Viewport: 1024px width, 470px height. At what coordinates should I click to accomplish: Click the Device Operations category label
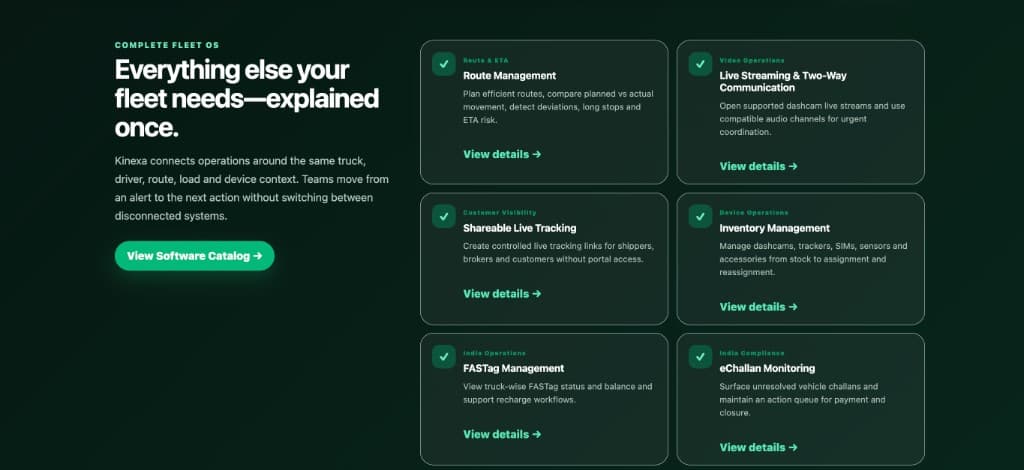click(x=754, y=213)
